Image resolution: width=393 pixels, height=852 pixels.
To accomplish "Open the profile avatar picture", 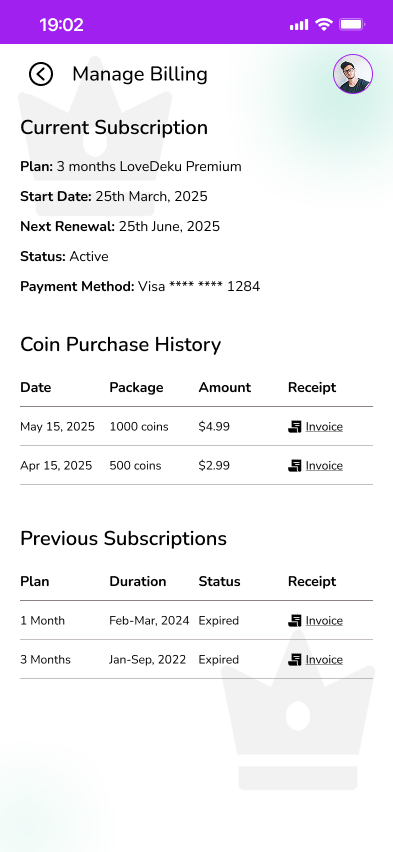I will (x=353, y=74).
